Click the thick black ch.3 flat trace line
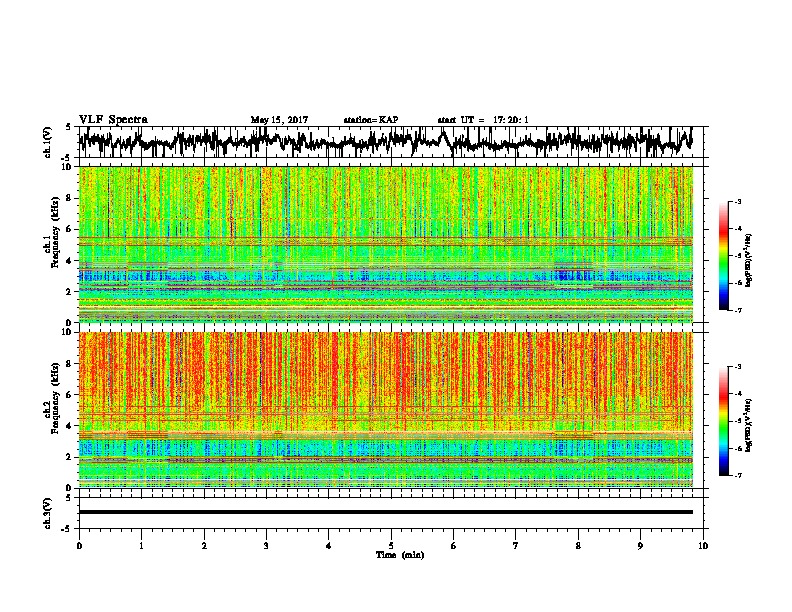Screen dimensions: 792x612 coord(386,512)
